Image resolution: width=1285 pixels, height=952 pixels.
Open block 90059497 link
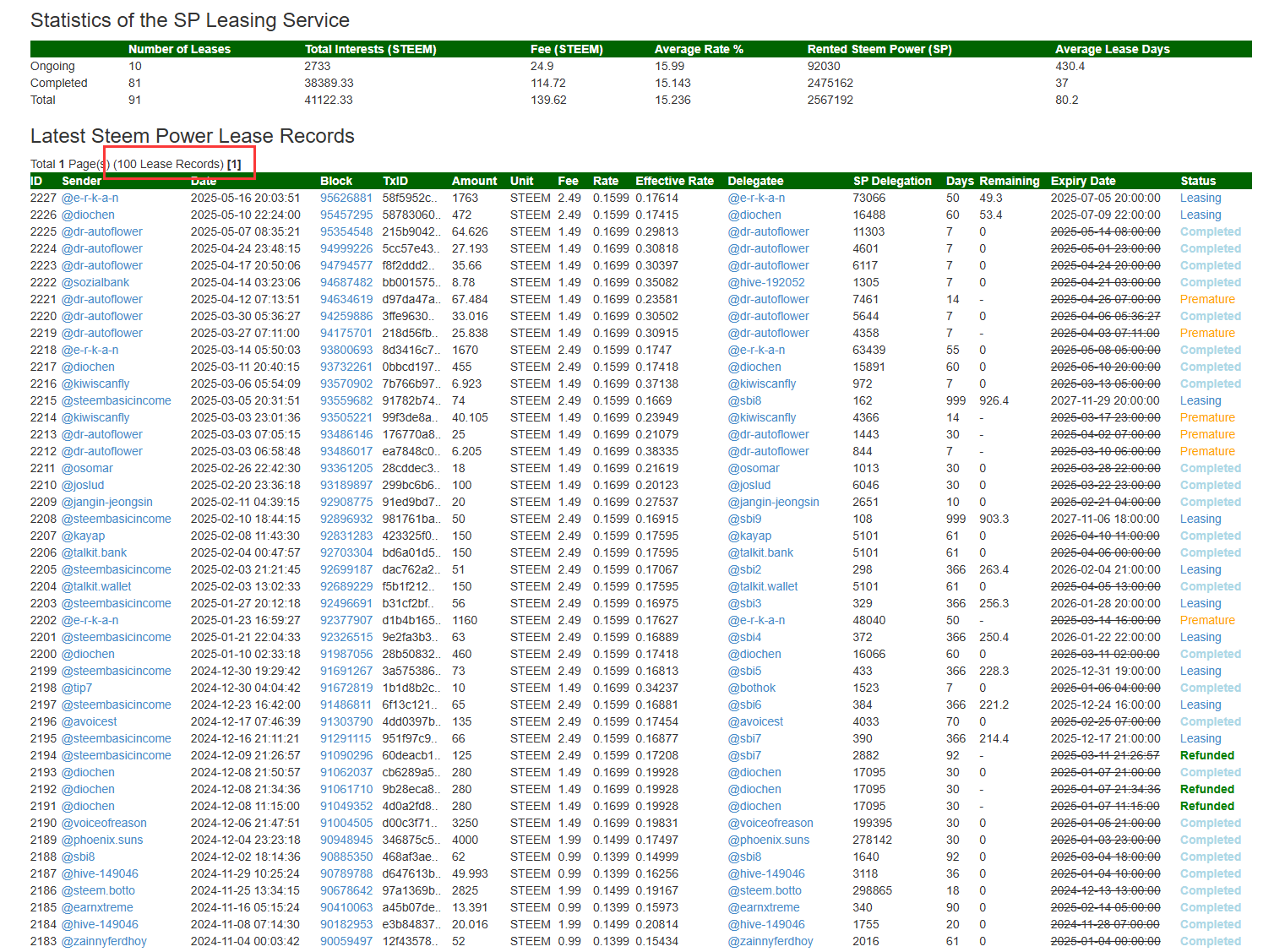[346, 941]
